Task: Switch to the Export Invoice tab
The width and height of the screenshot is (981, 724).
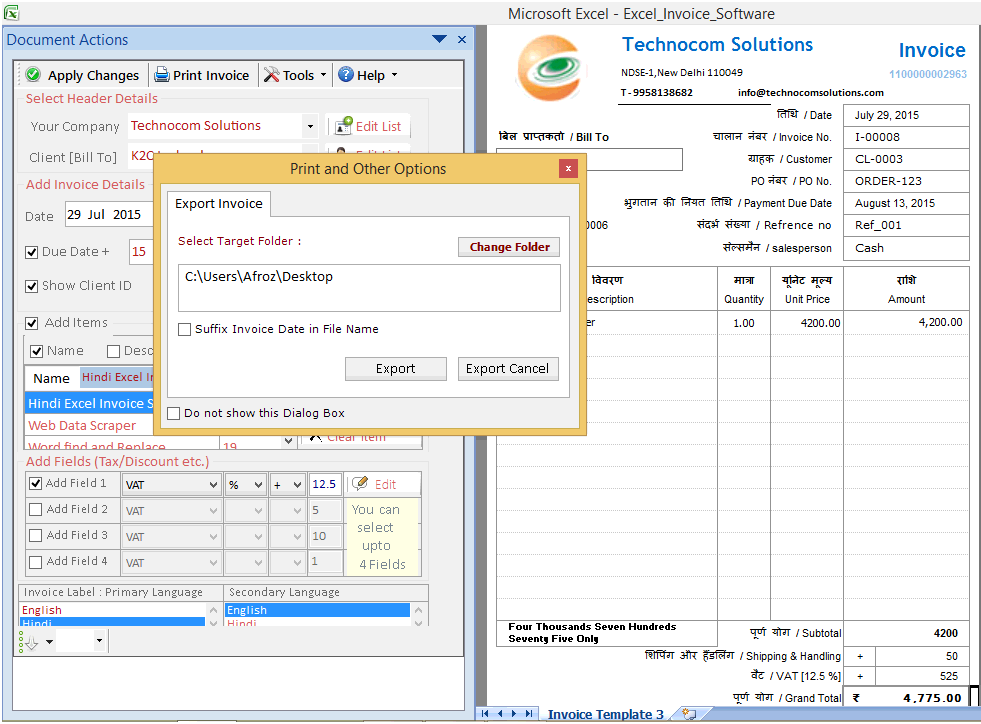Action: pos(218,203)
